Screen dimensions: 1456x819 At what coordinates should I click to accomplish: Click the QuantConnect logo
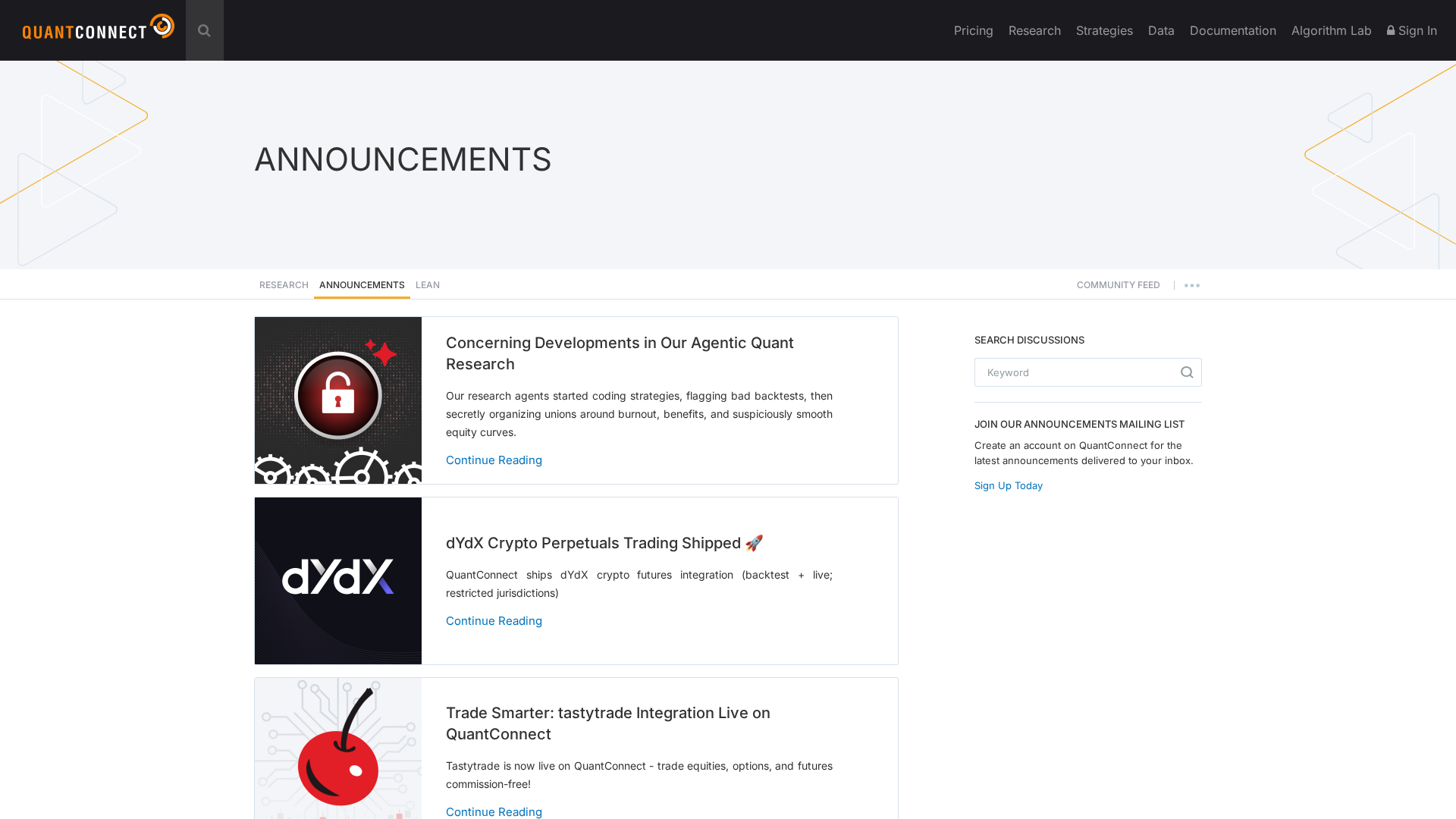point(98,28)
